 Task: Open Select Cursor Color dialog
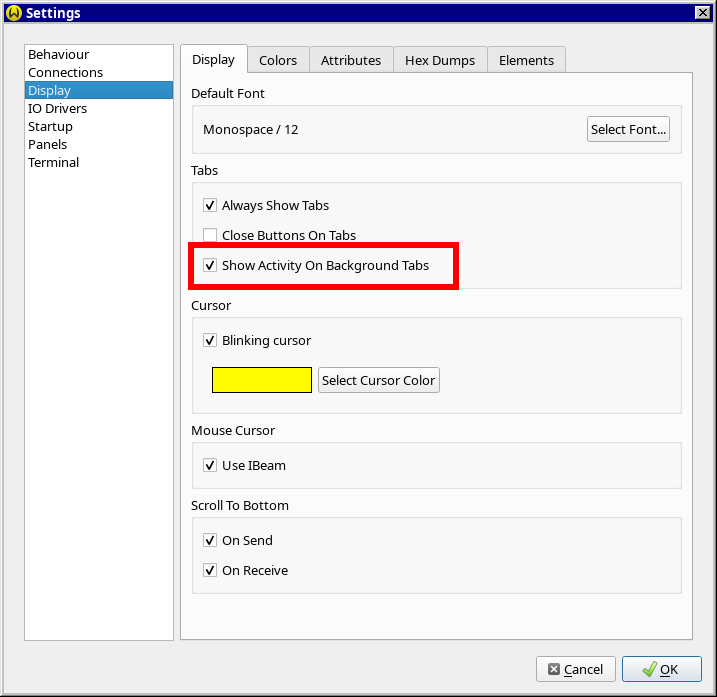coord(379,380)
